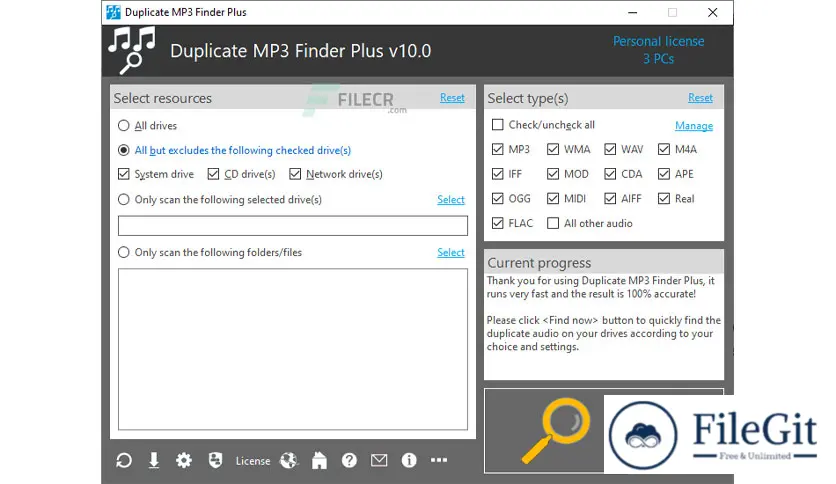
Task: Uncheck the CD drive(s) checkbox
Action: point(213,174)
